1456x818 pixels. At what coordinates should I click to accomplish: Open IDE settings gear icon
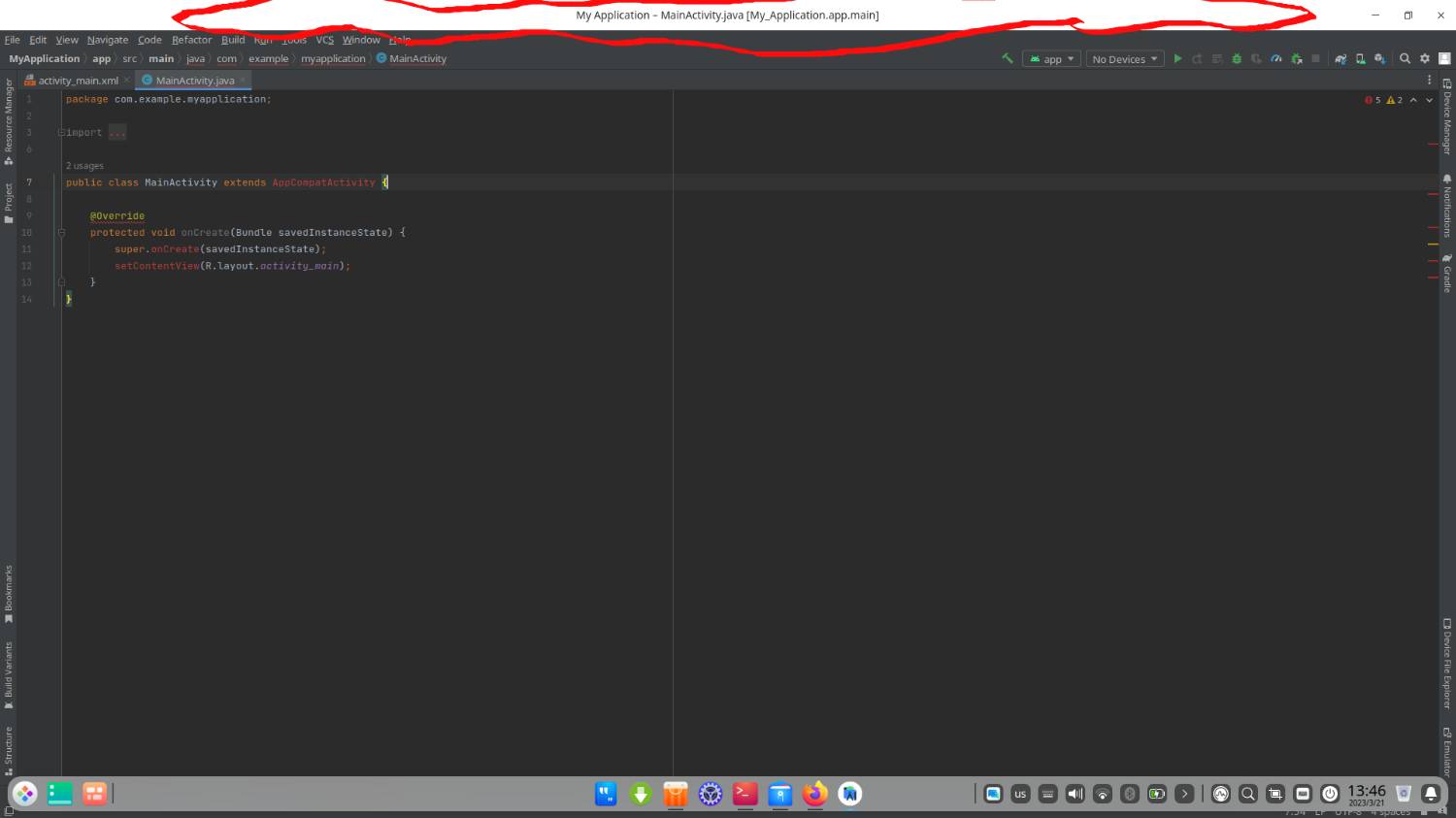pos(1425,58)
